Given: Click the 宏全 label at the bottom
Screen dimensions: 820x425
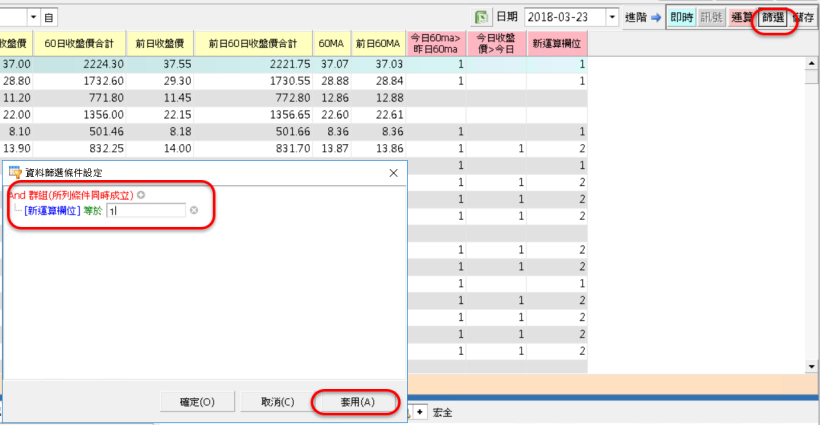Looking at the screenshot, I should point(442,413).
